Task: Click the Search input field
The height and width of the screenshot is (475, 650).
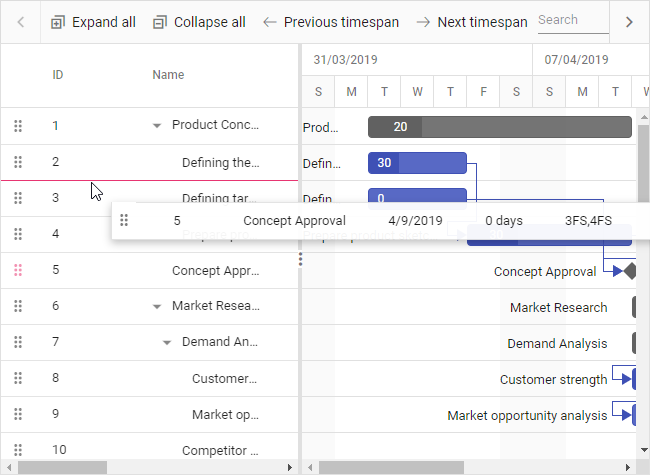Action: [570, 20]
